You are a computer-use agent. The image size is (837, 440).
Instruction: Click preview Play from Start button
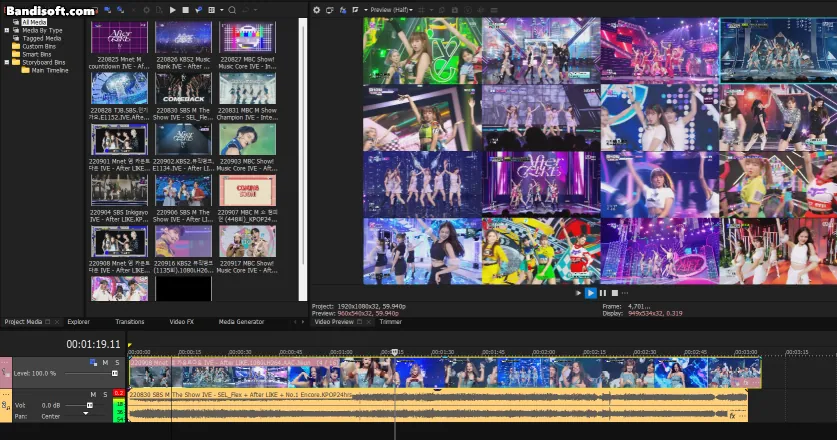[x=578, y=293]
